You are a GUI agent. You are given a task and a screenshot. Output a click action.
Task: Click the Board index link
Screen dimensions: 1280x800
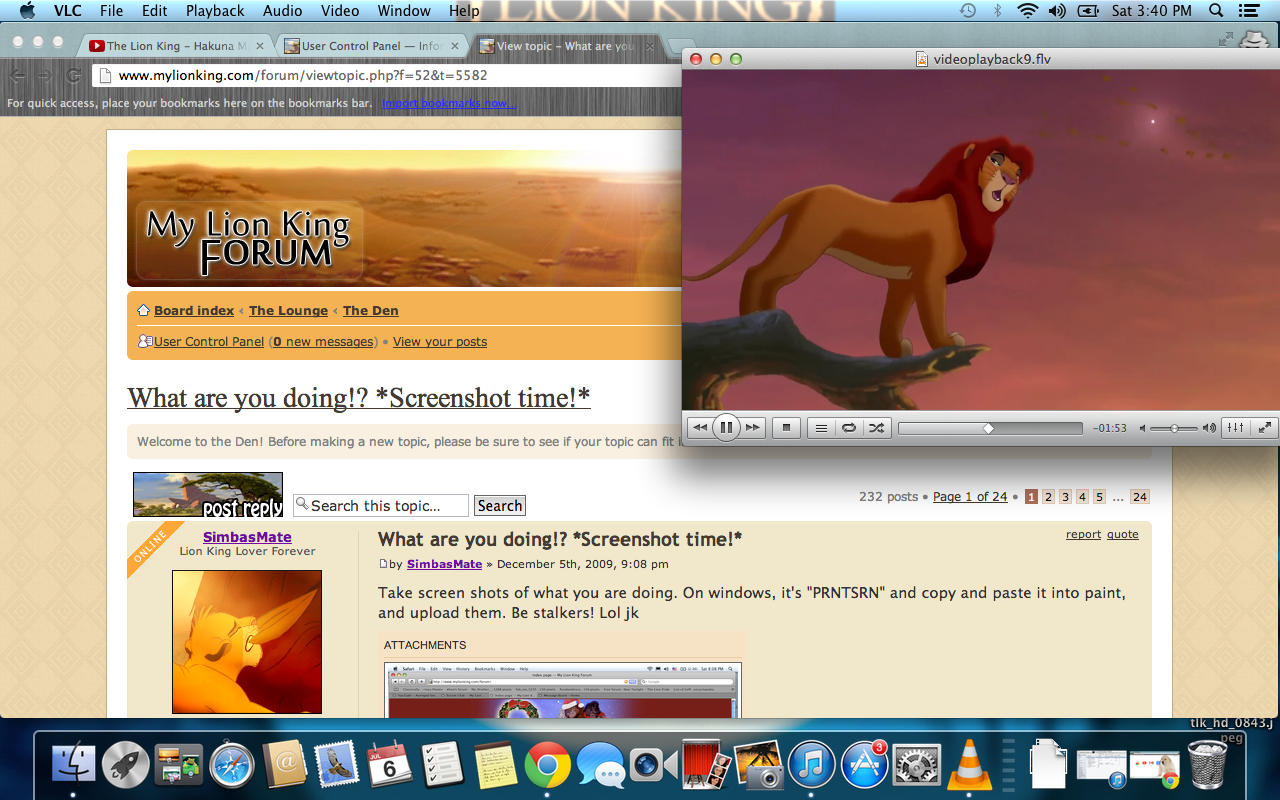(x=193, y=311)
